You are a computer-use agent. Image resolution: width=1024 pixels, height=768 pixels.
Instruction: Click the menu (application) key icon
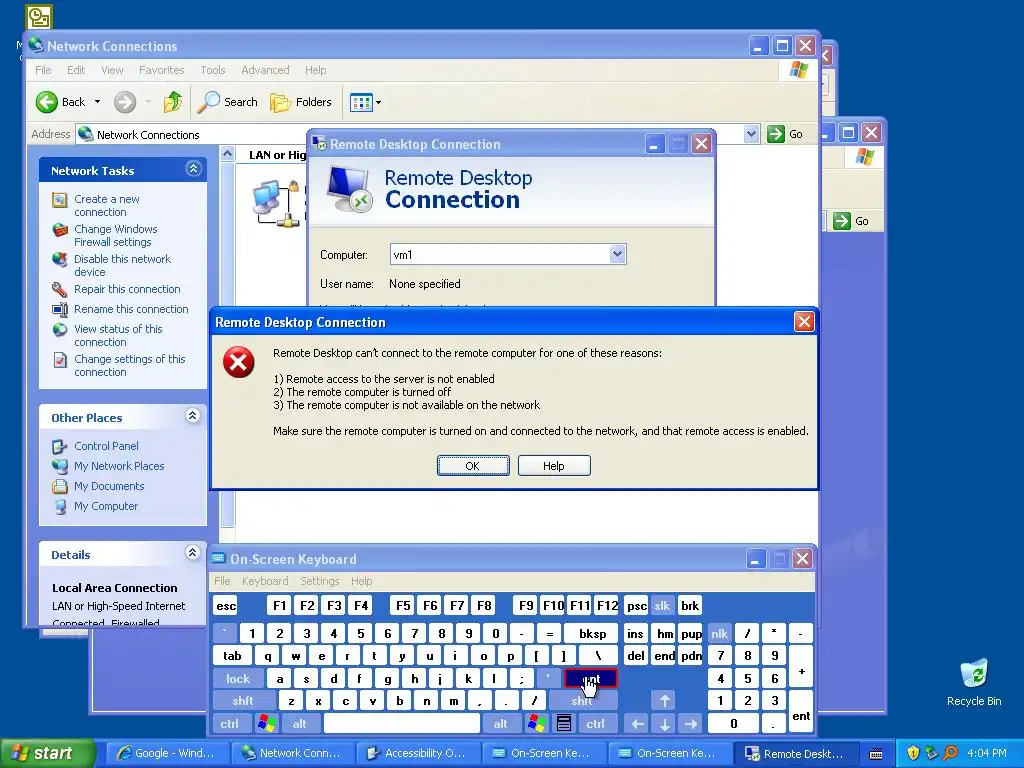click(x=564, y=724)
